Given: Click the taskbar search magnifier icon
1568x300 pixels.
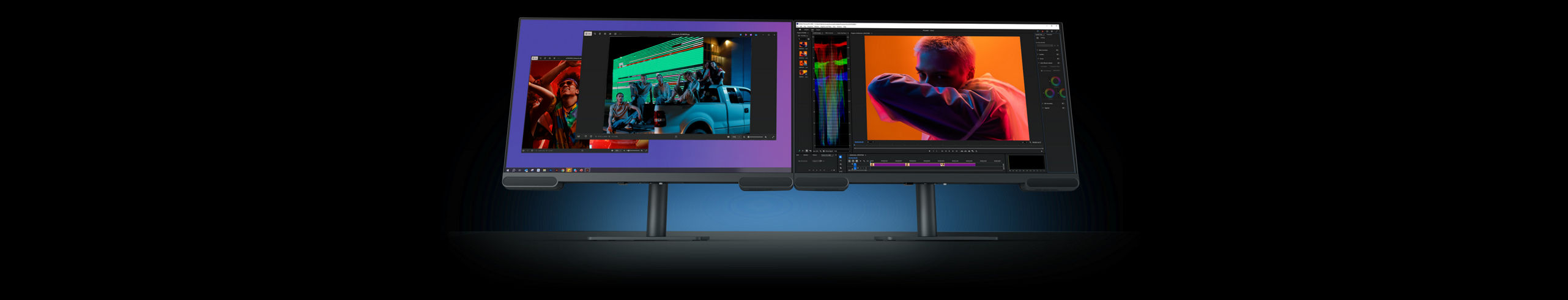Looking at the screenshot, I should [x=514, y=170].
